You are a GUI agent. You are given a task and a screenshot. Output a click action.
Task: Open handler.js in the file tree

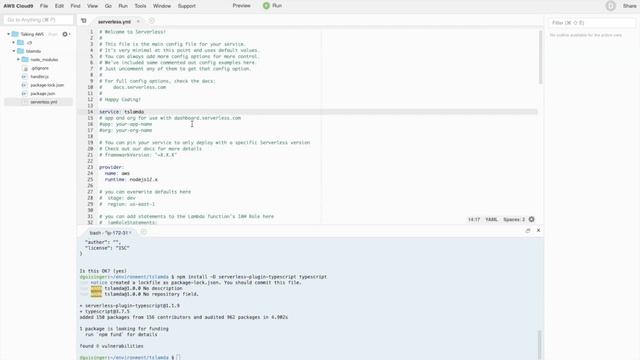[x=40, y=77]
